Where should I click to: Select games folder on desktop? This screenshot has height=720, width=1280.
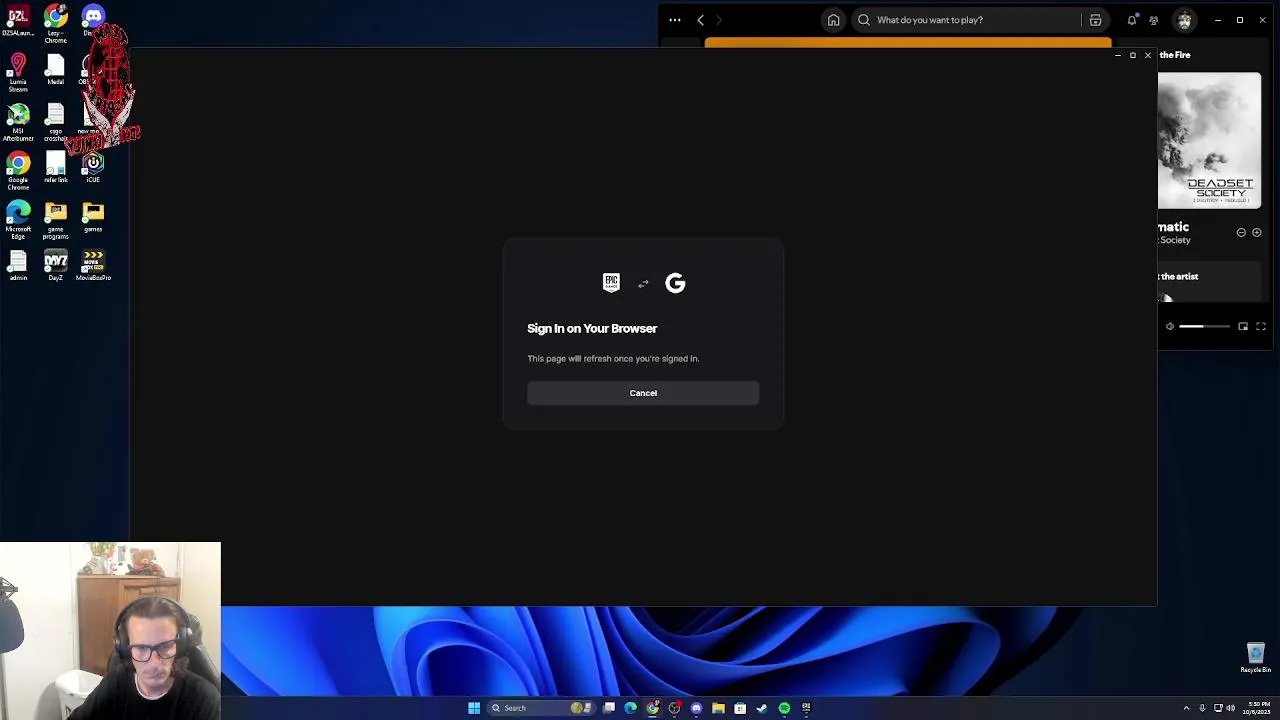click(x=93, y=217)
